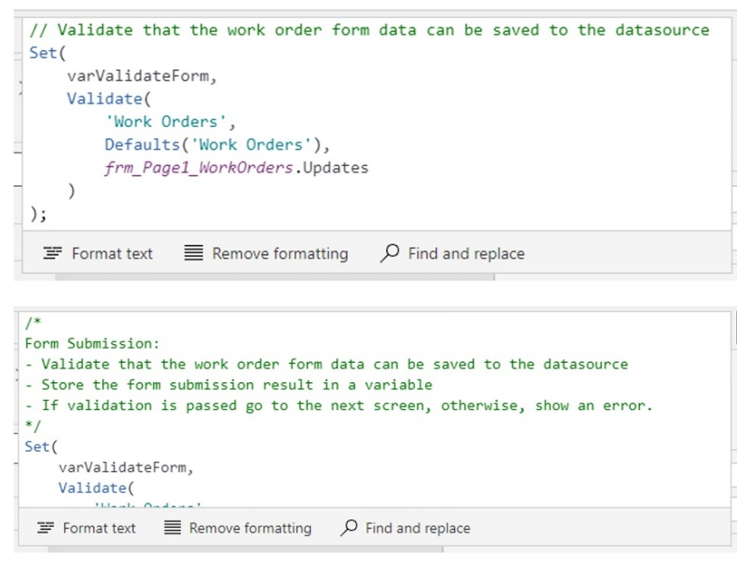The width and height of the screenshot is (744, 562).
Task: Click the 'If validation is passed' comment line
Action: 340,406
